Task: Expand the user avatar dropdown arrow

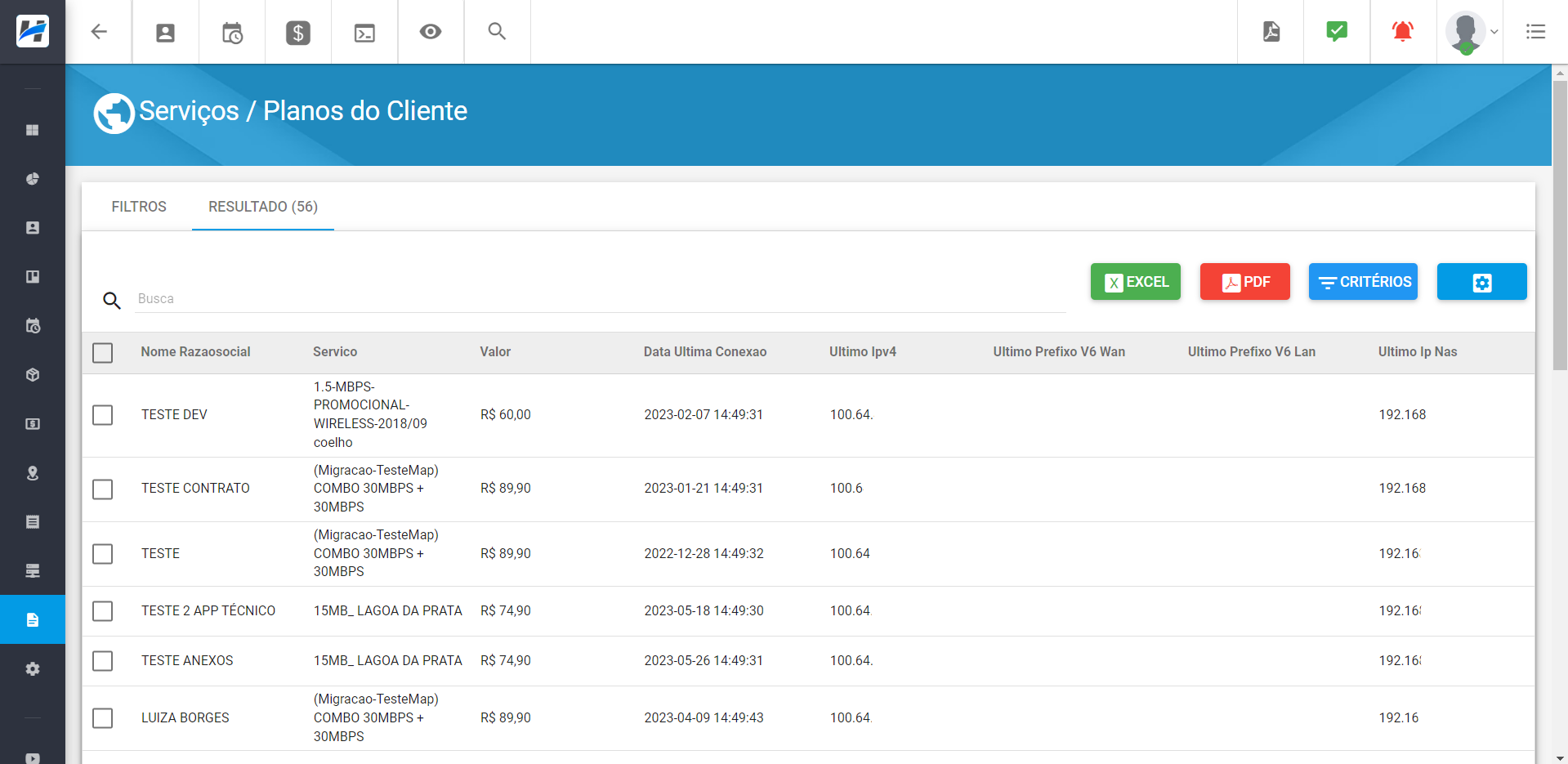Action: [1494, 32]
